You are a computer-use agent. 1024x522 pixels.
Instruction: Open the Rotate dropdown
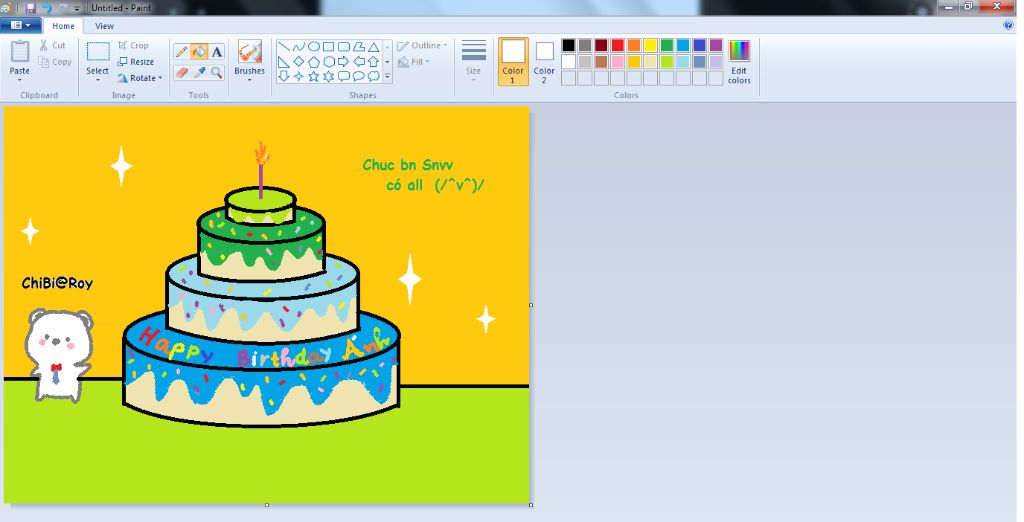point(140,78)
